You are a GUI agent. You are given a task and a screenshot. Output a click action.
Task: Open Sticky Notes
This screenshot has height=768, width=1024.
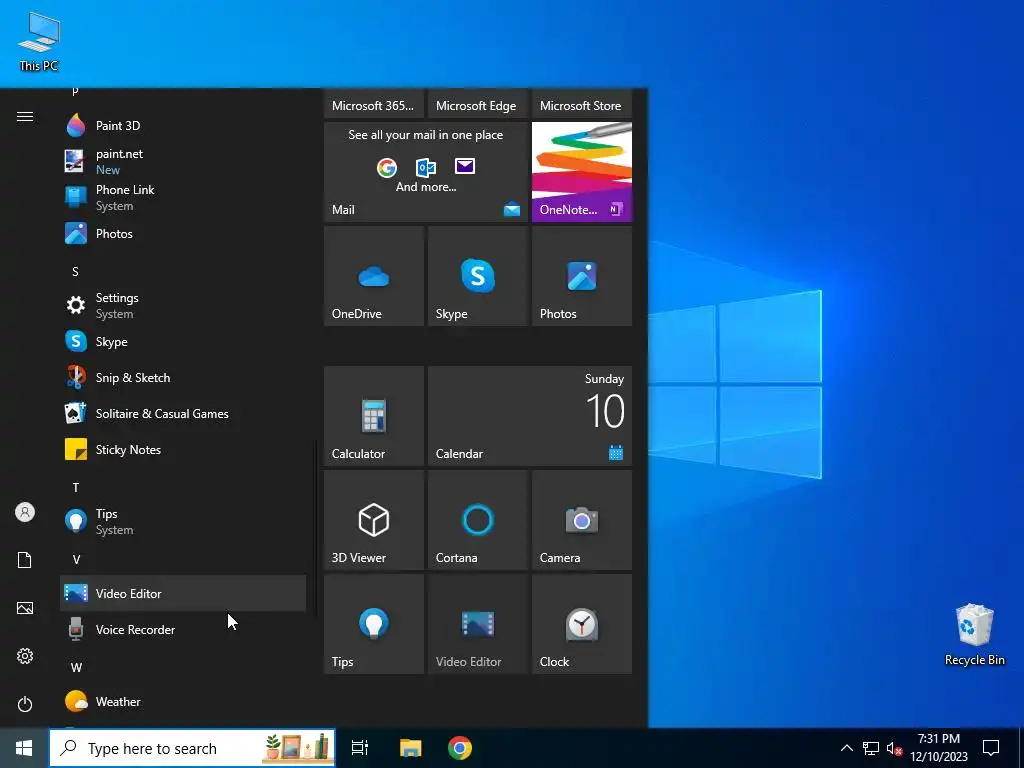coord(183,449)
